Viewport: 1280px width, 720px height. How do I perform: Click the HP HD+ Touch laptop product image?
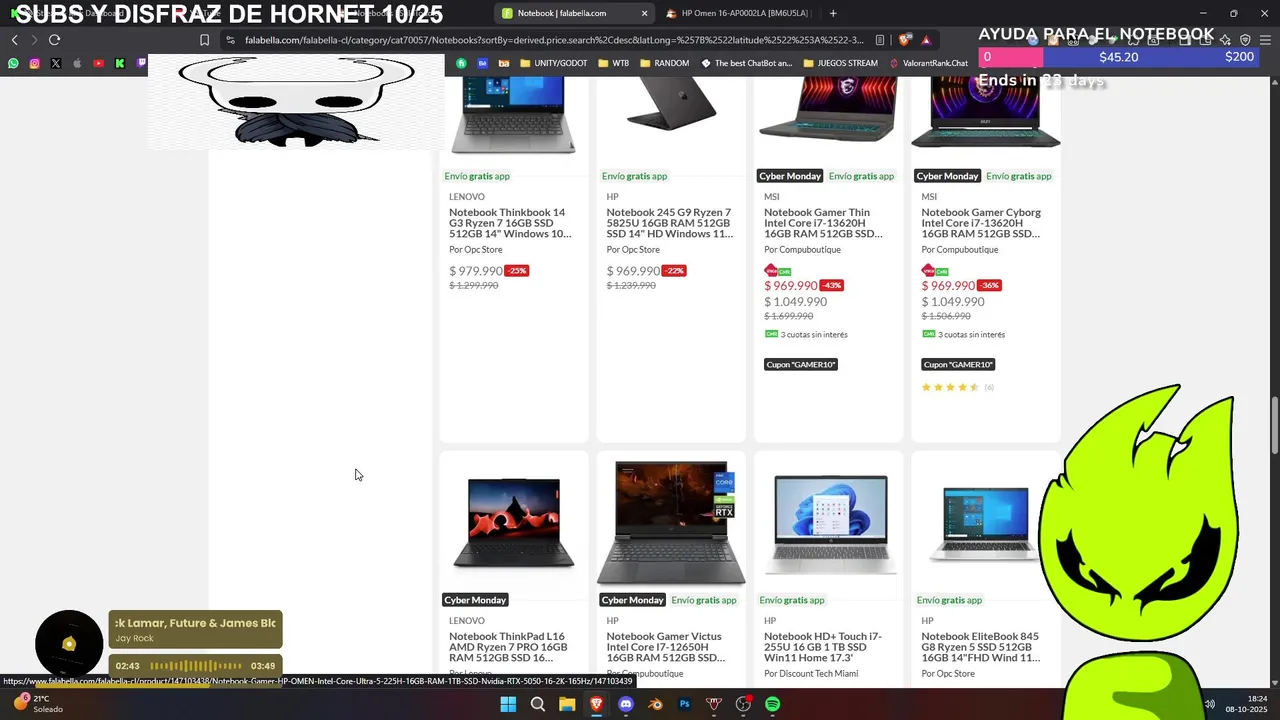pos(830,524)
